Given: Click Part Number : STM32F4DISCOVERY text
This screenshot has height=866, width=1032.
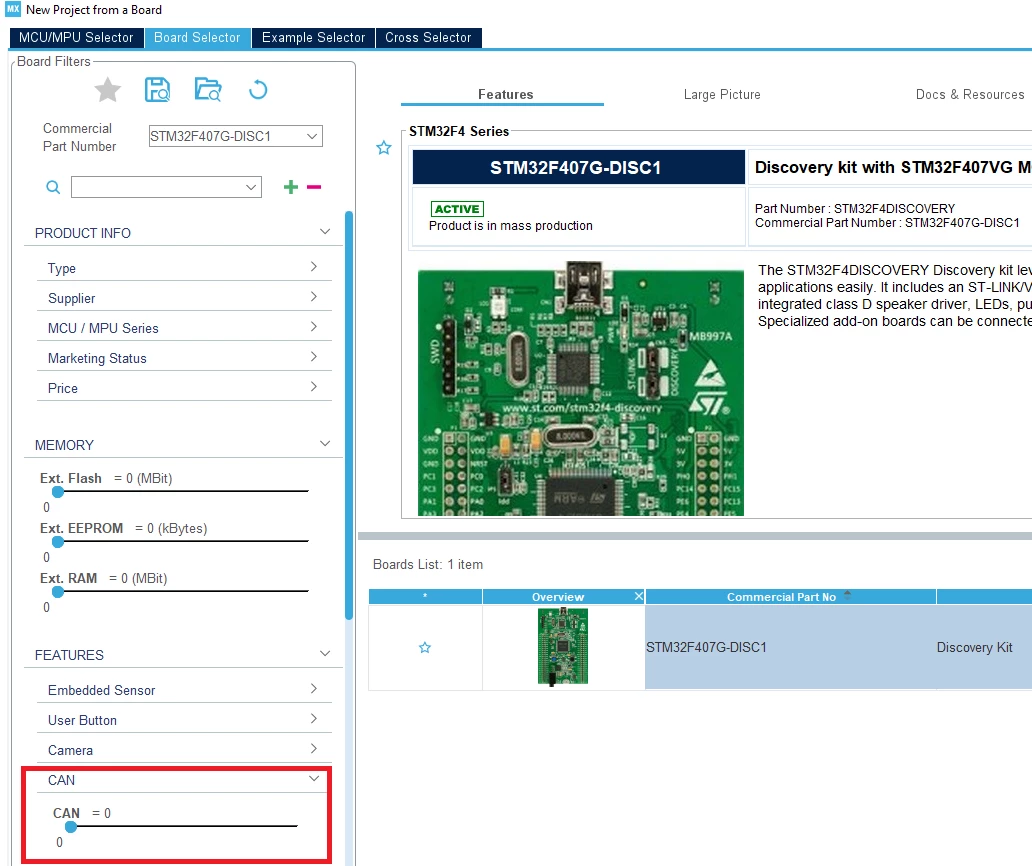Looking at the screenshot, I should (854, 208).
